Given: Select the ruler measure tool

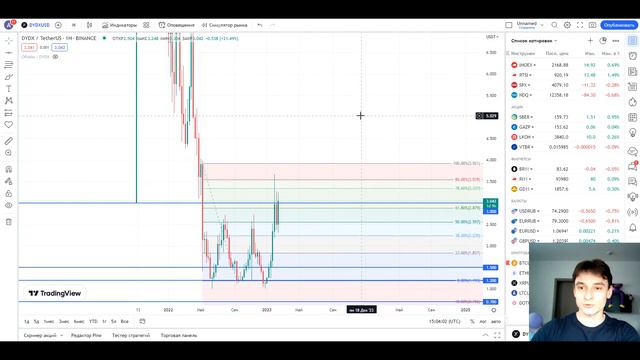Looking at the screenshot, I should (x=9, y=141).
